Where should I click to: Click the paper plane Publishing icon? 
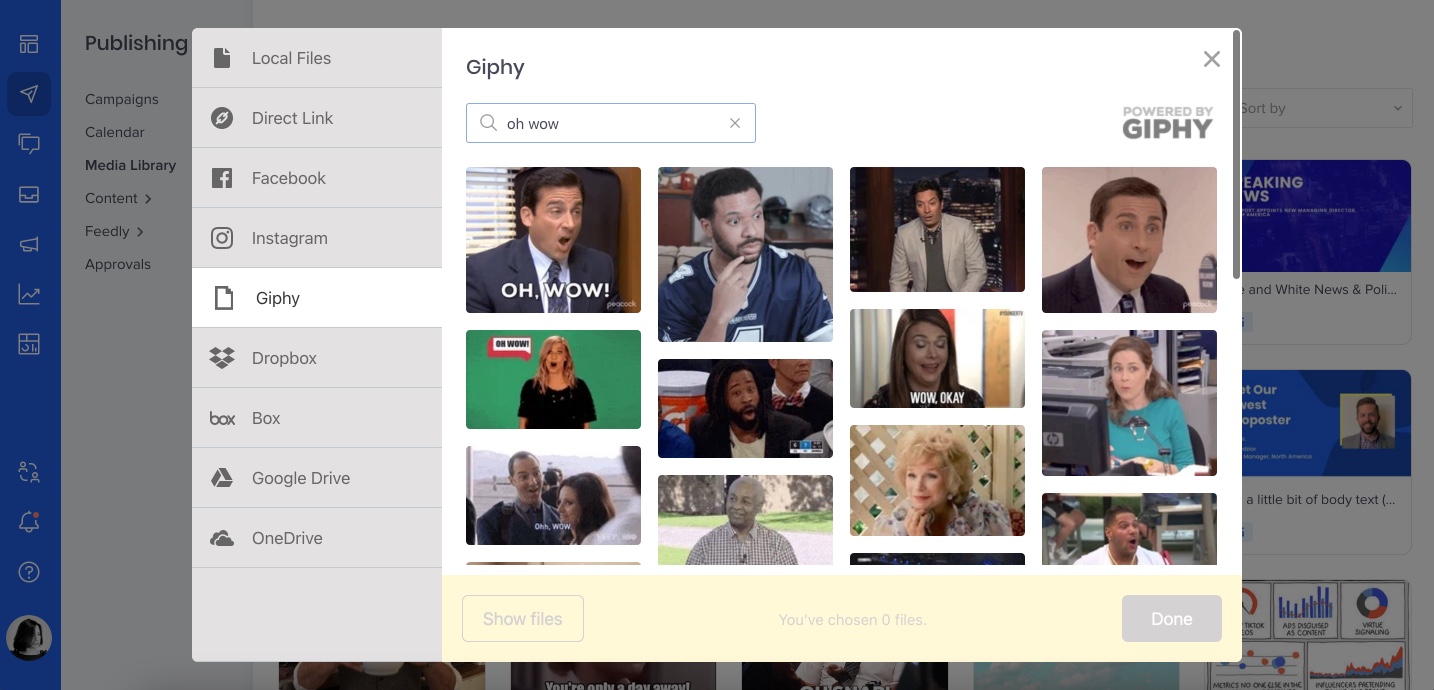(29, 94)
